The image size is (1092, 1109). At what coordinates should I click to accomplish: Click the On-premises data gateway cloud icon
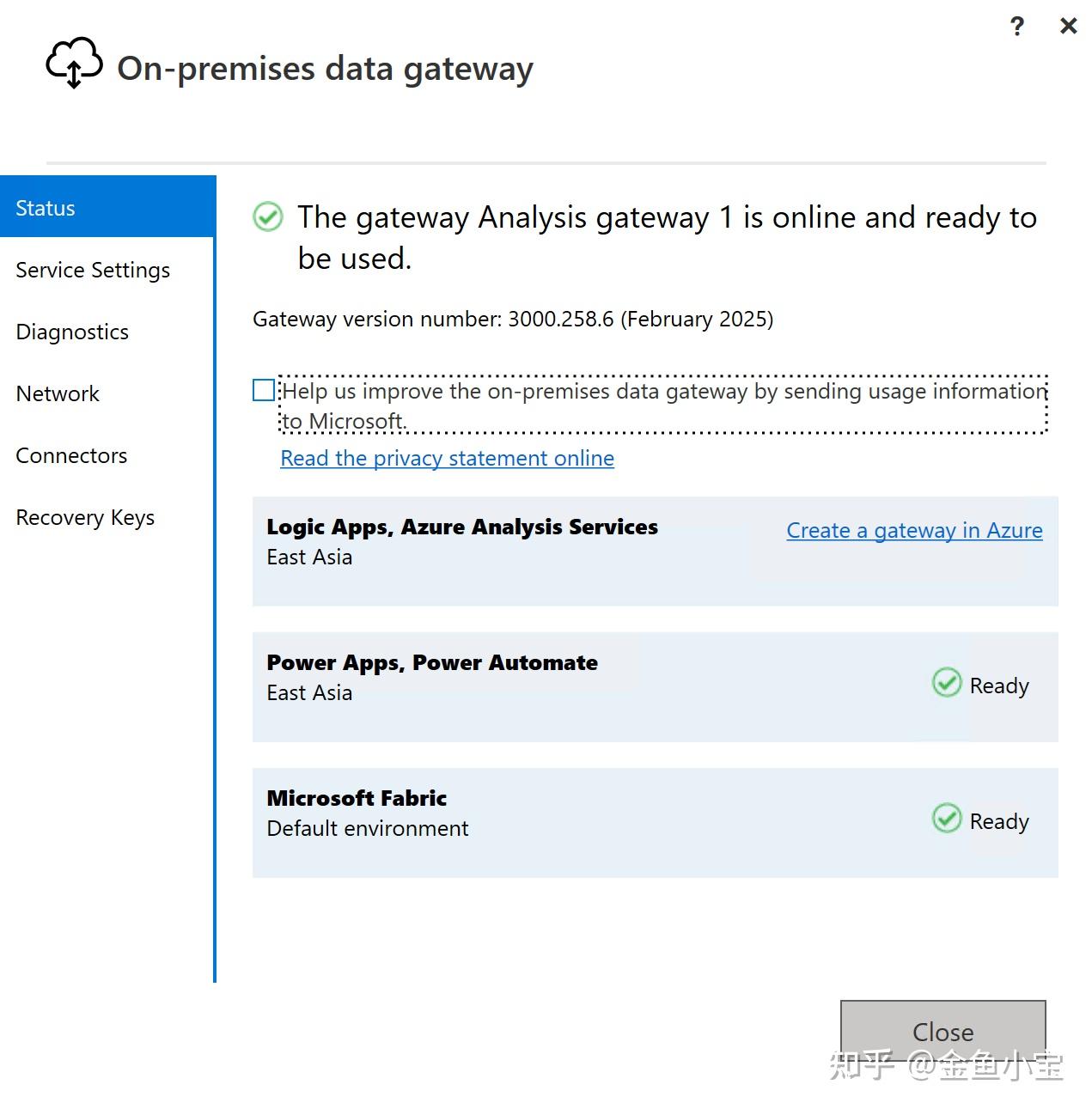click(73, 64)
